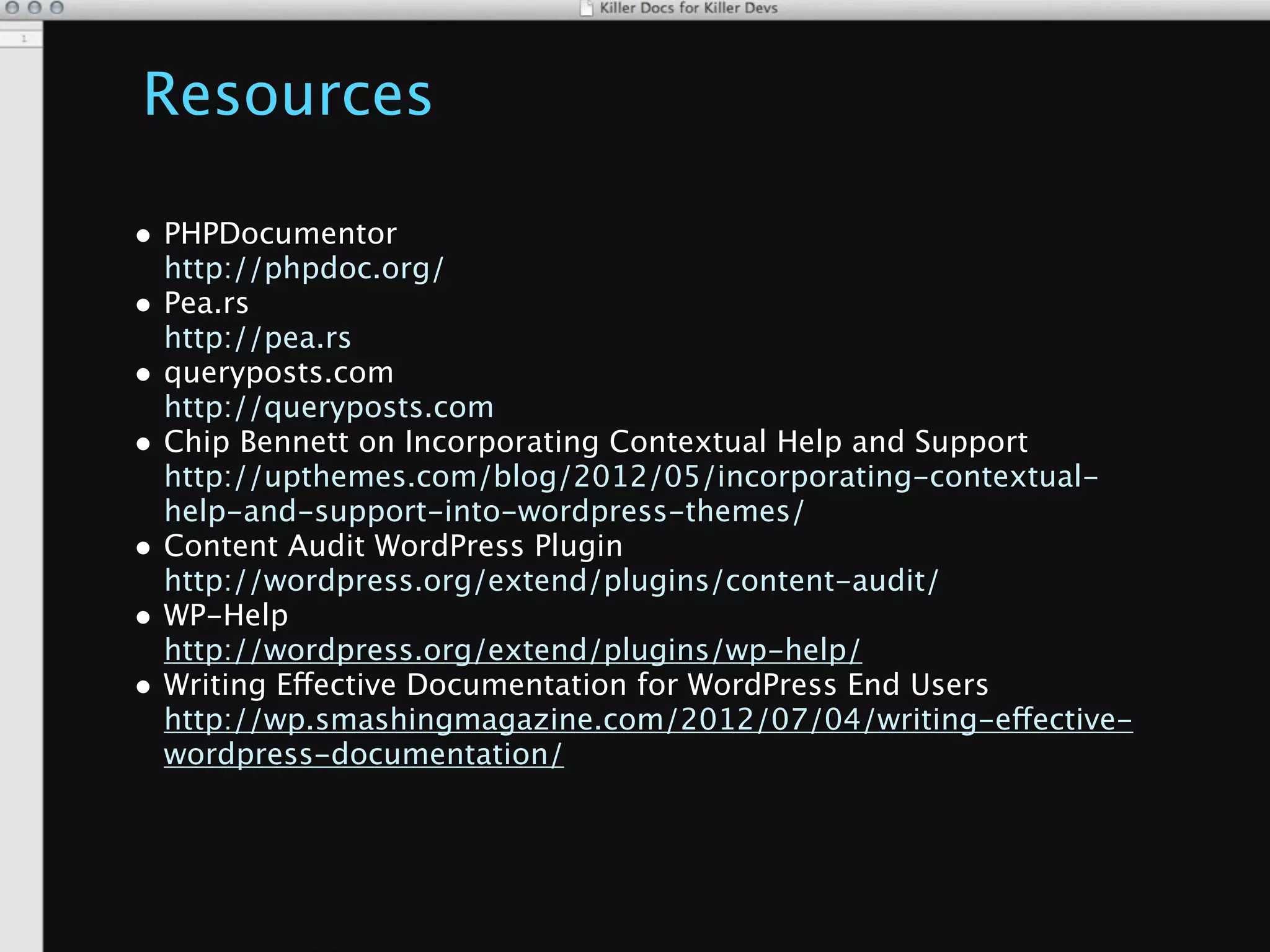Click the document icon in the title bar

coord(586,8)
